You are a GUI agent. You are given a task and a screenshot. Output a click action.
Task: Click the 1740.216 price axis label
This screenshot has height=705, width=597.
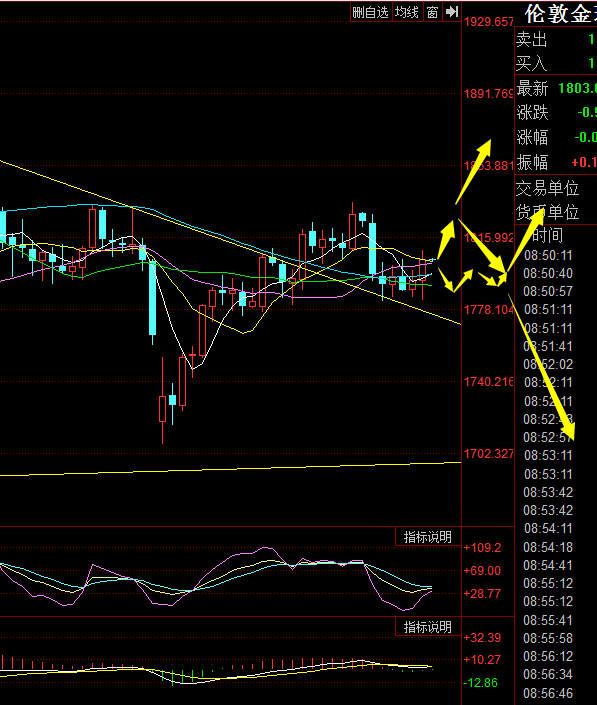pyautogui.click(x=489, y=382)
